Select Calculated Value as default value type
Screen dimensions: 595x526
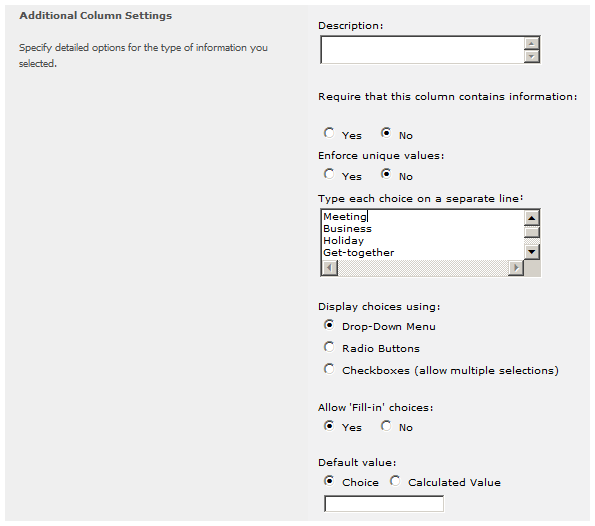coord(395,481)
